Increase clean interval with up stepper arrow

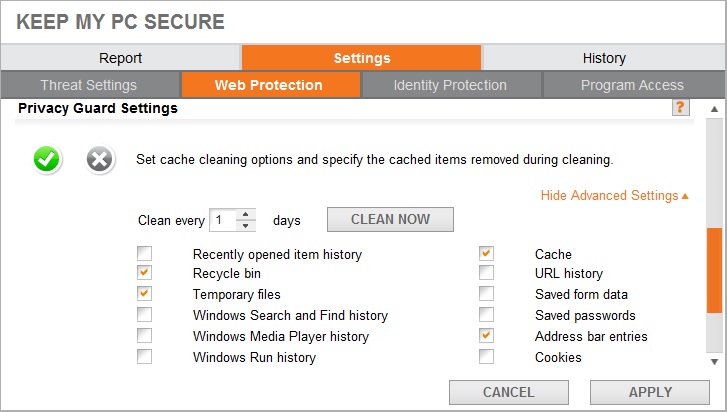pyautogui.click(x=246, y=215)
